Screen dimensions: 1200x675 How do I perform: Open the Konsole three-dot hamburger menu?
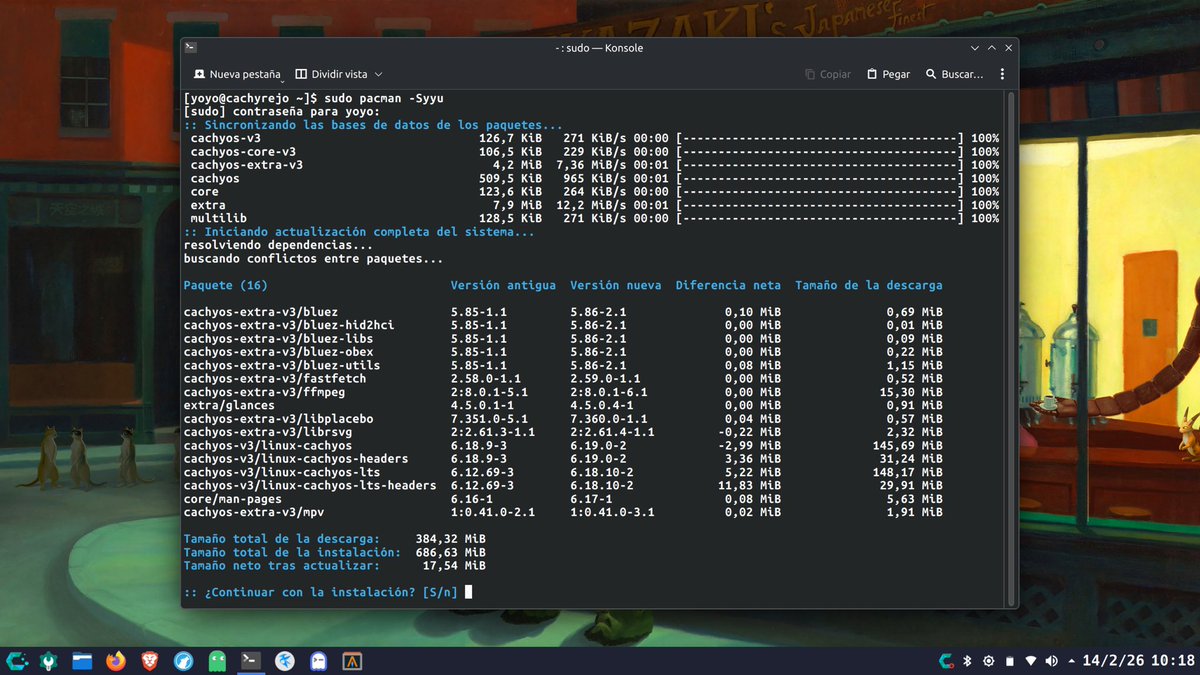click(1003, 74)
